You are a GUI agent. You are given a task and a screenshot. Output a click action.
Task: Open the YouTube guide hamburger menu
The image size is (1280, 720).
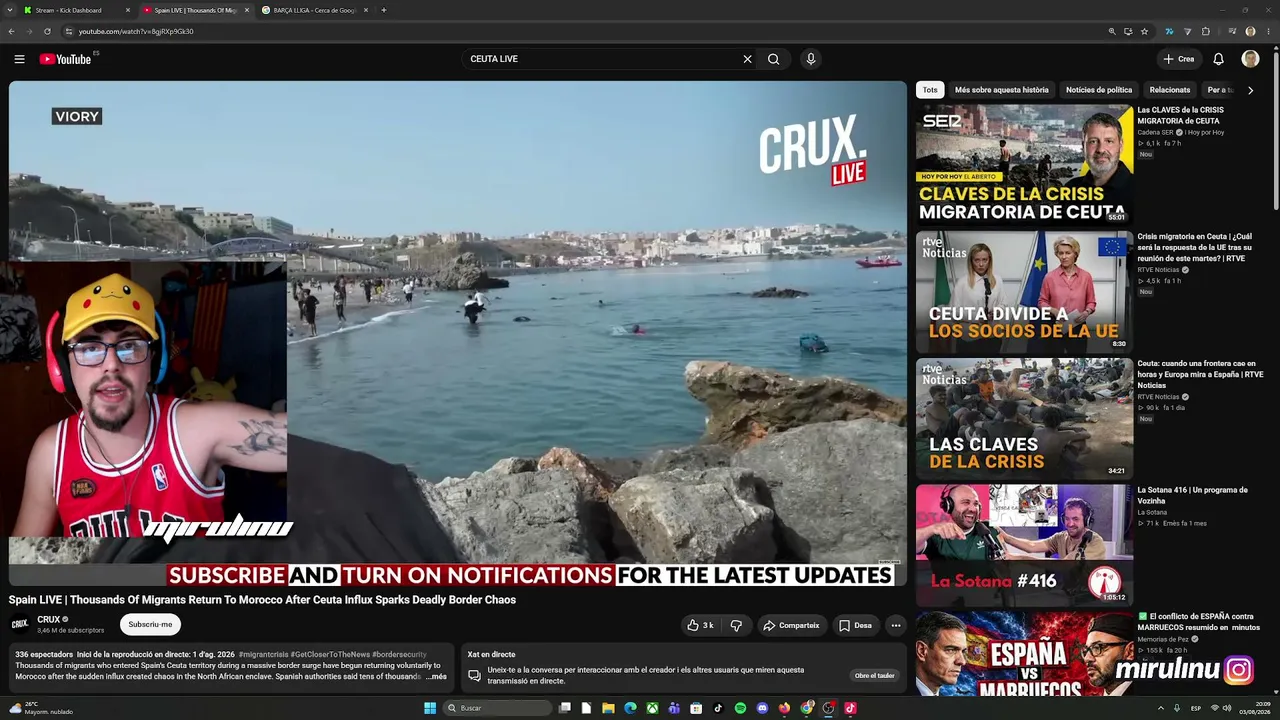pyautogui.click(x=19, y=59)
